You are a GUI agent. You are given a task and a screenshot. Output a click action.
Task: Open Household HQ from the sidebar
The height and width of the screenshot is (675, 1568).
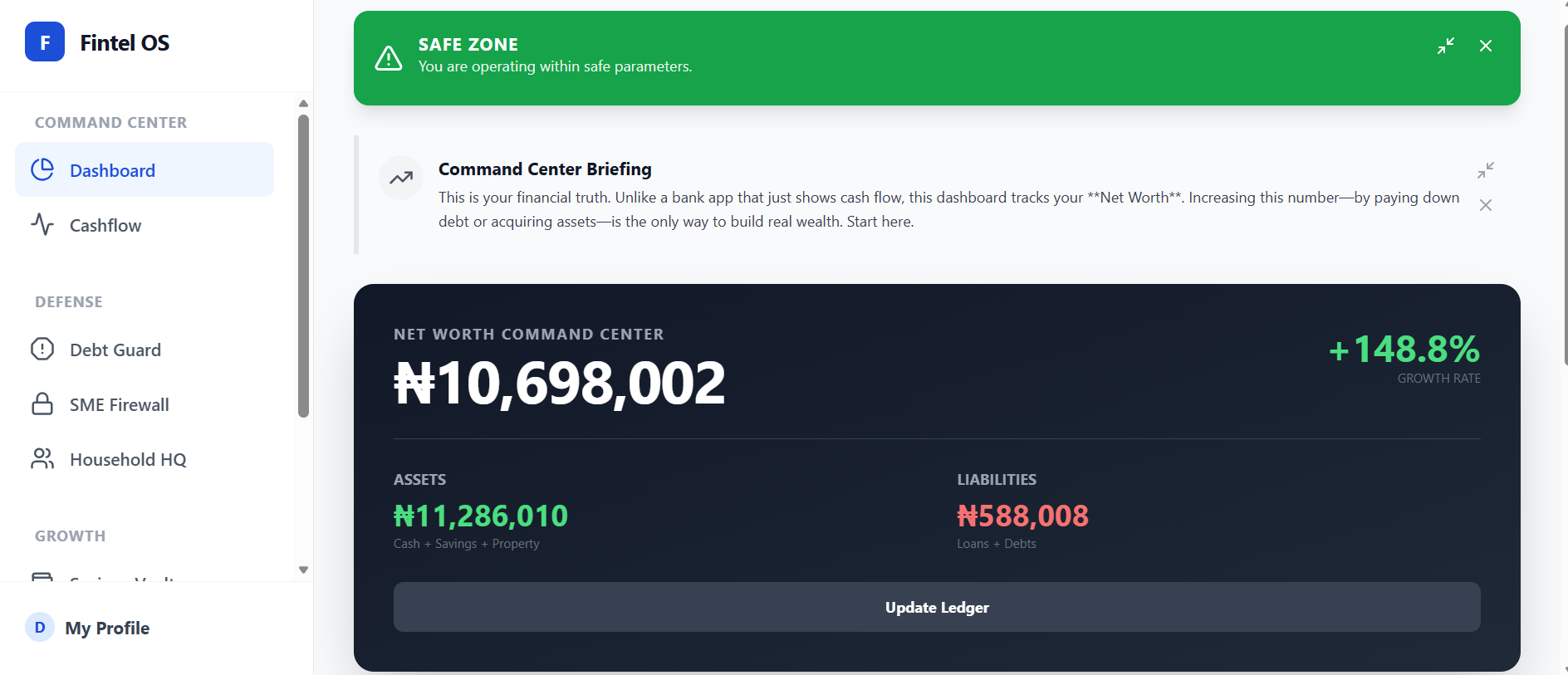[128, 459]
